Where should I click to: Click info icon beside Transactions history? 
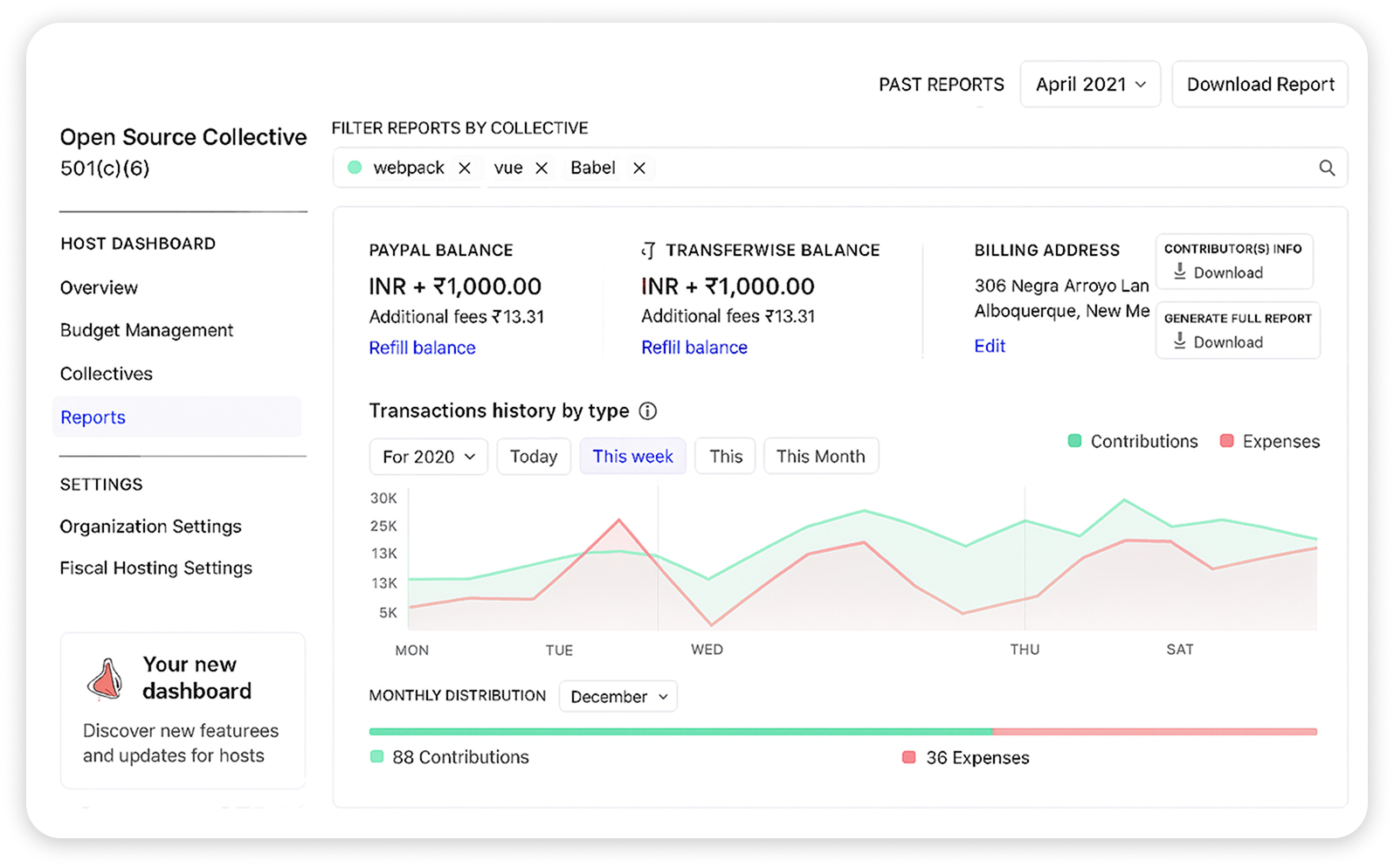[648, 411]
